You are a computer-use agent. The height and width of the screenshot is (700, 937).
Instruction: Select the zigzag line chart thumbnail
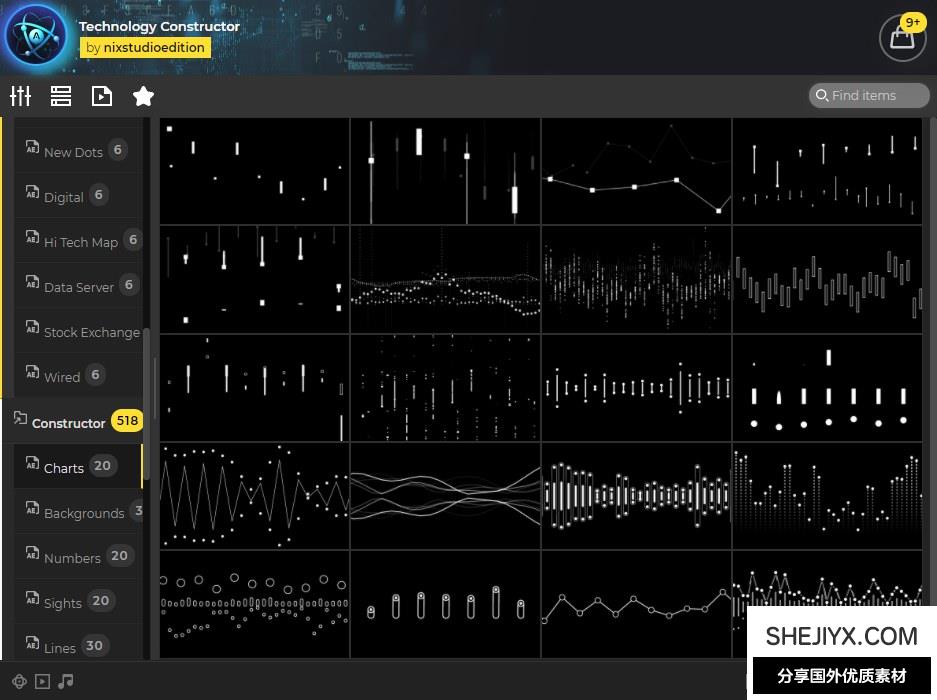pyautogui.click(x=255, y=496)
